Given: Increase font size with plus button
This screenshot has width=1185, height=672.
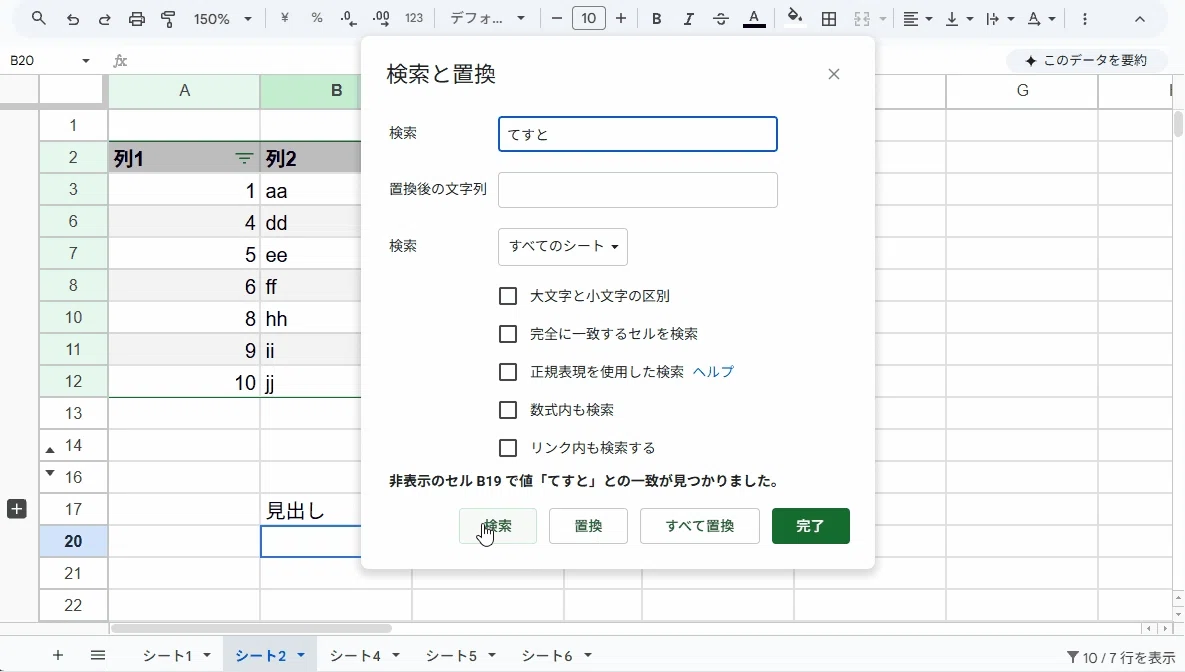Looking at the screenshot, I should tap(620, 18).
